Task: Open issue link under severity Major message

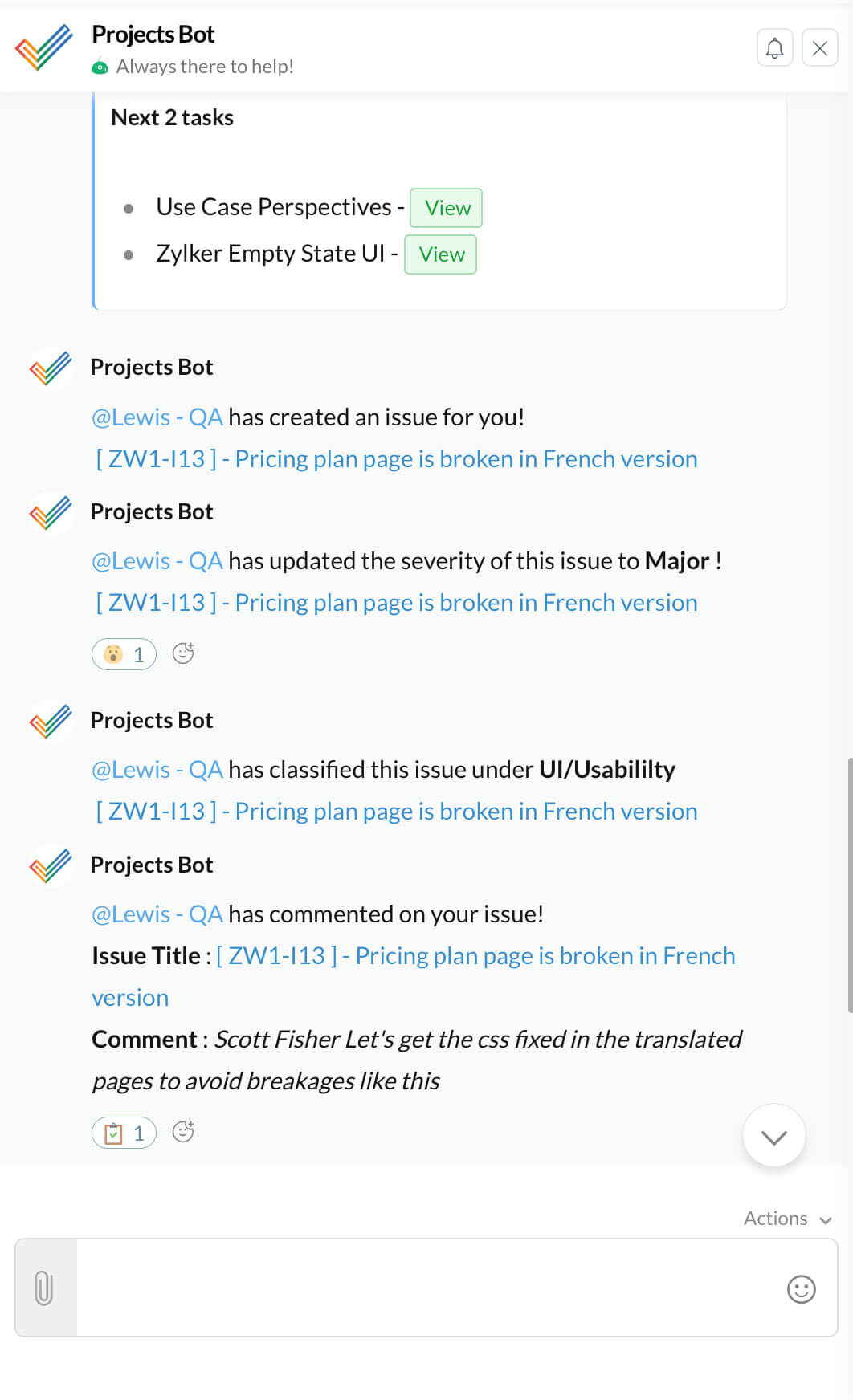Action: pyautogui.click(x=396, y=603)
